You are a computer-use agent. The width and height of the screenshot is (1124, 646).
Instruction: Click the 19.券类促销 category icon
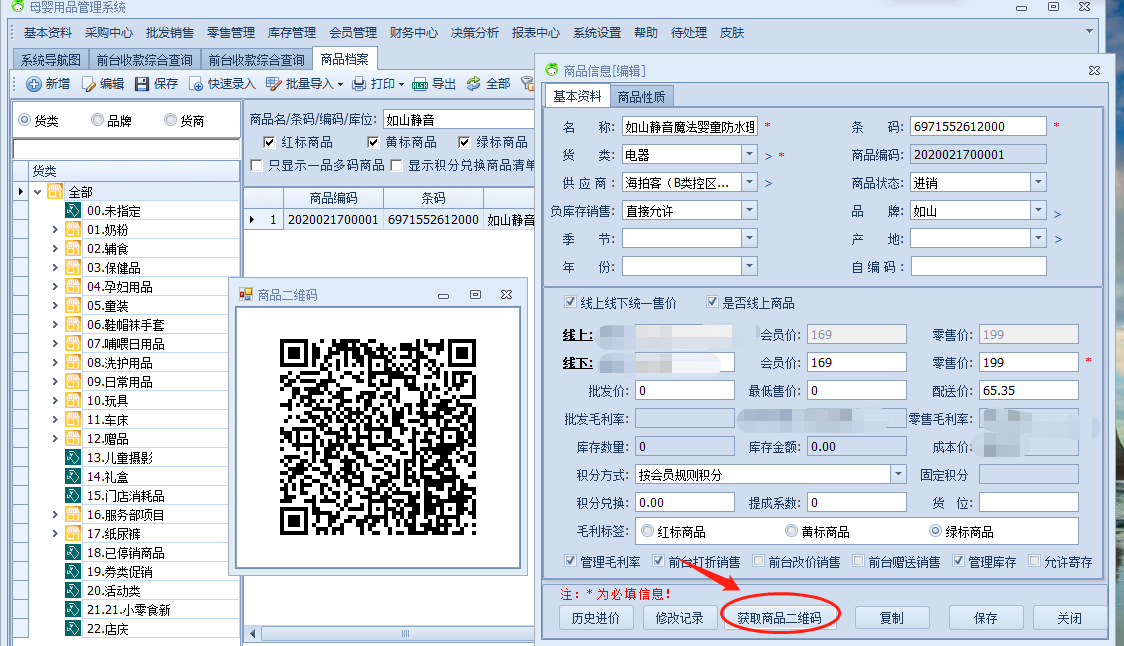click(x=72, y=571)
